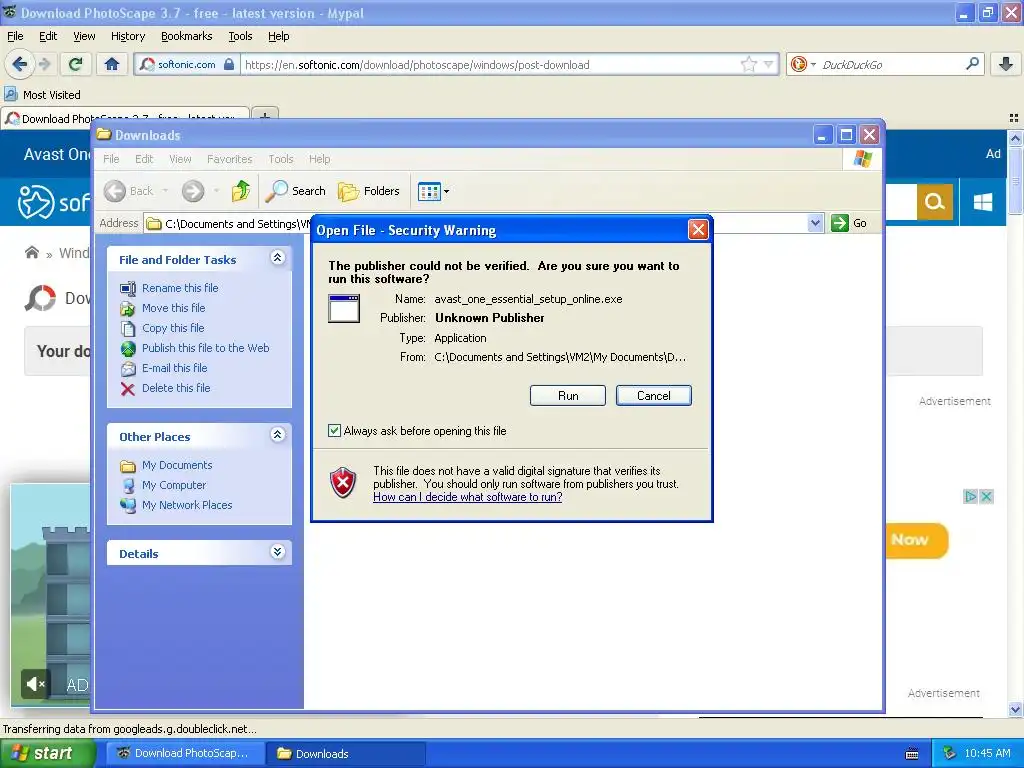The height and width of the screenshot is (768, 1024).
Task: Open browser Downloads arrow button
Action: point(1006,64)
